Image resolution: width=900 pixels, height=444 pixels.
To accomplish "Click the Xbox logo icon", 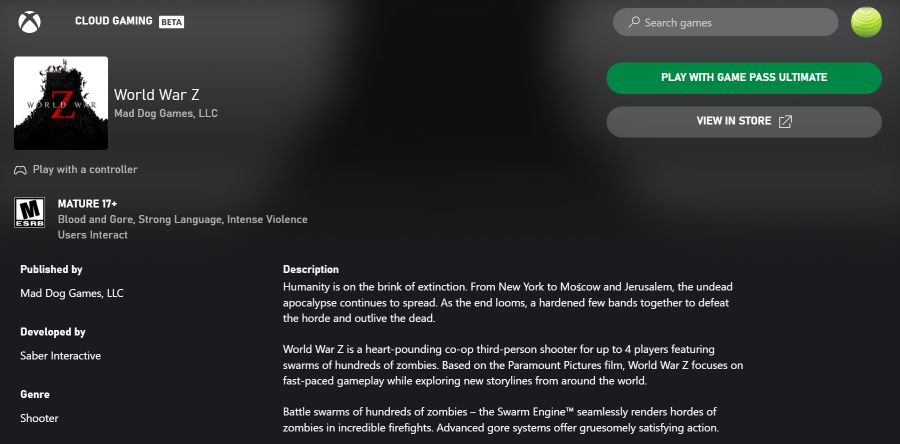I will coord(29,21).
